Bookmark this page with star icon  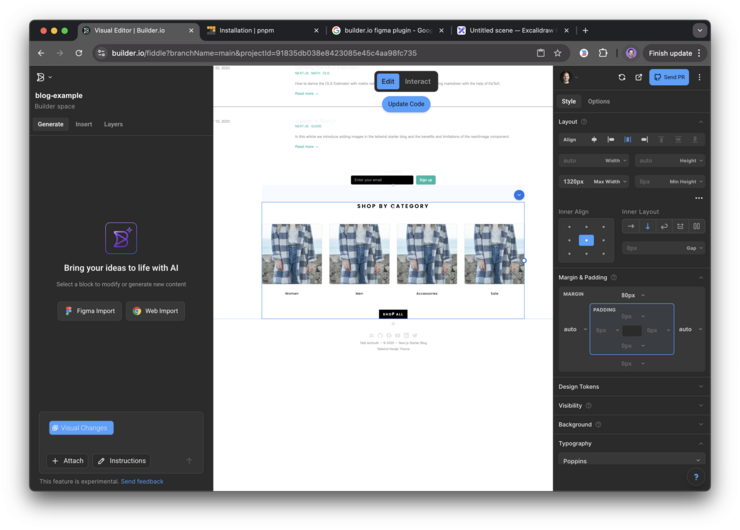click(557, 53)
